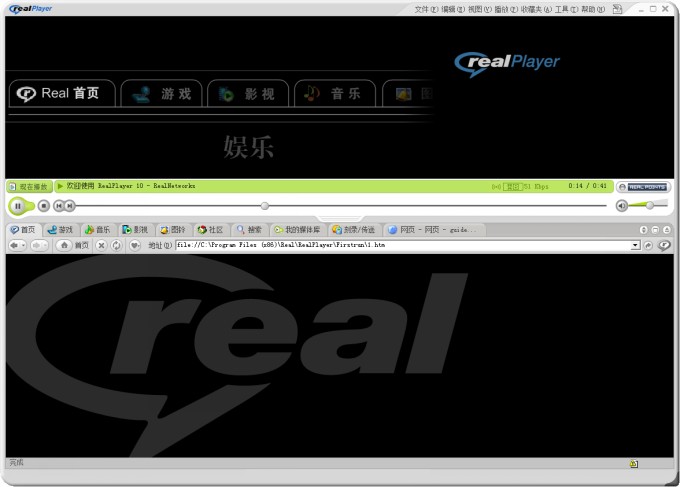
Task: Select the 社区 browser tab
Action: click(210, 230)
